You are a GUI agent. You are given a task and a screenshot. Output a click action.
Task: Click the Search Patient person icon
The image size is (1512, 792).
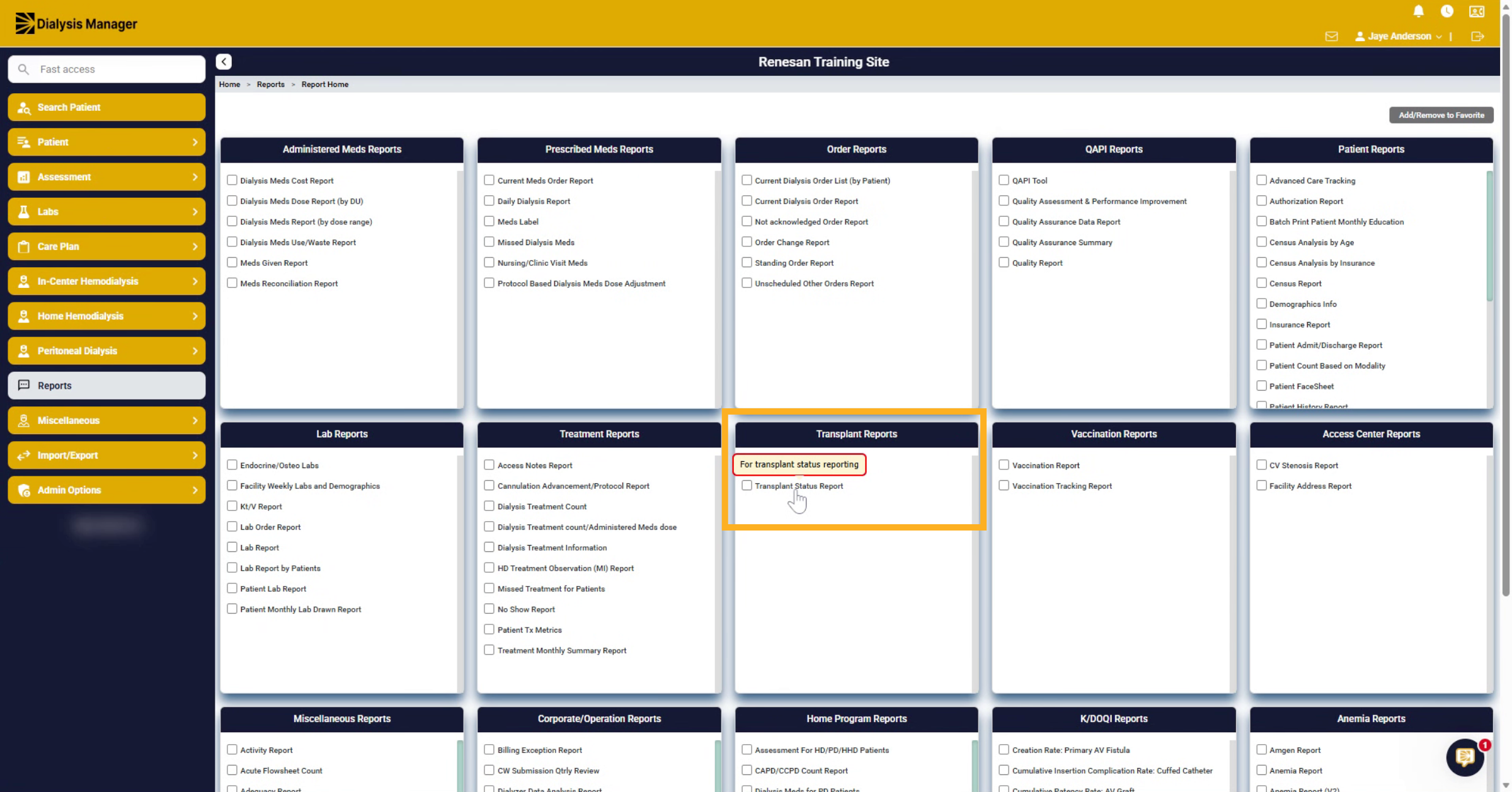click(x=23, y=108)
